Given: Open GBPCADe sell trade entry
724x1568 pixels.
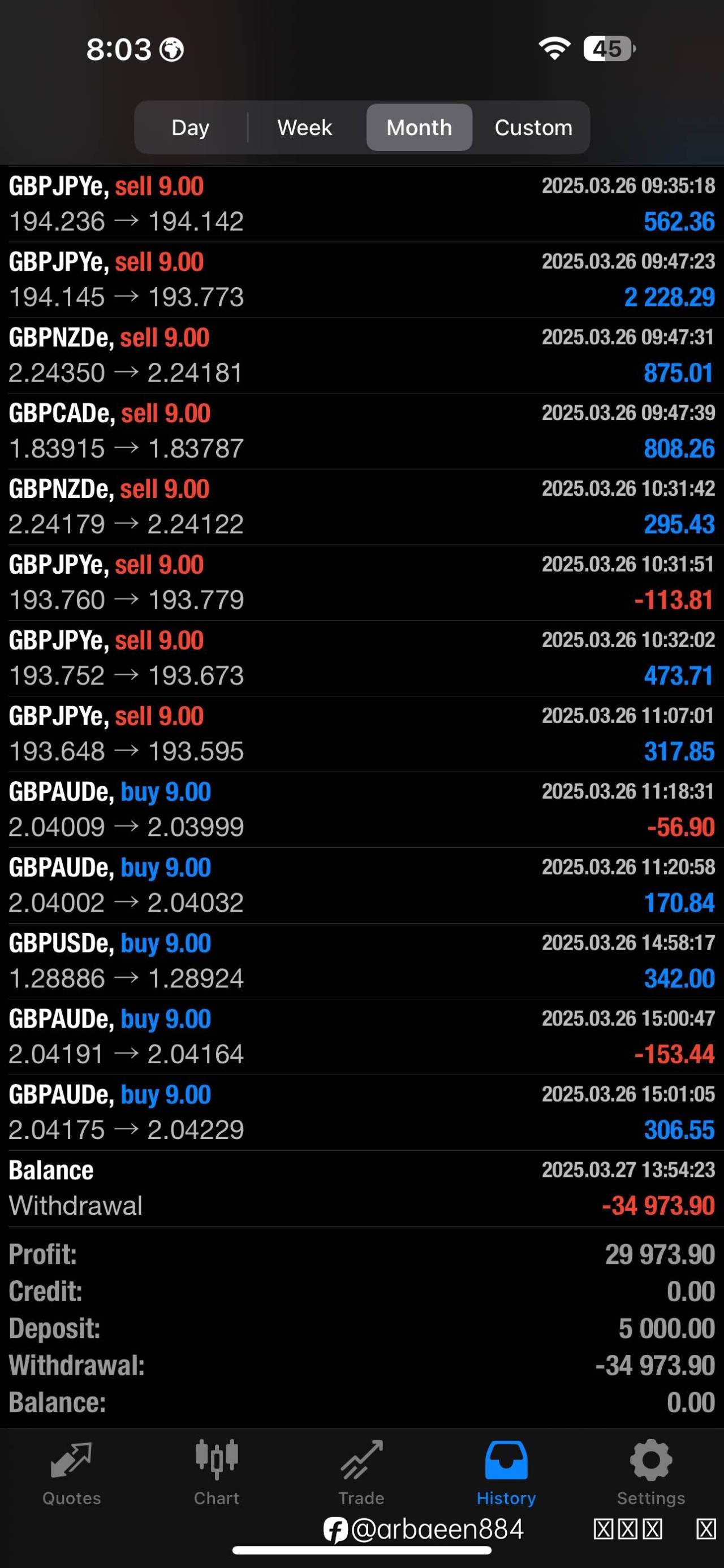Looking at the screenshot, I should tap(361, 431).
